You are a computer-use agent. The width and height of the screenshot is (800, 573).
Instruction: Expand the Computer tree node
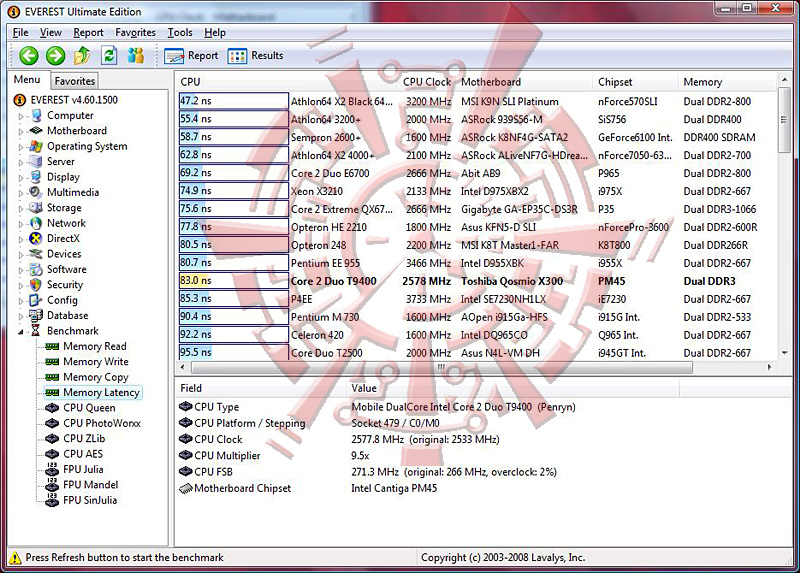21,116
